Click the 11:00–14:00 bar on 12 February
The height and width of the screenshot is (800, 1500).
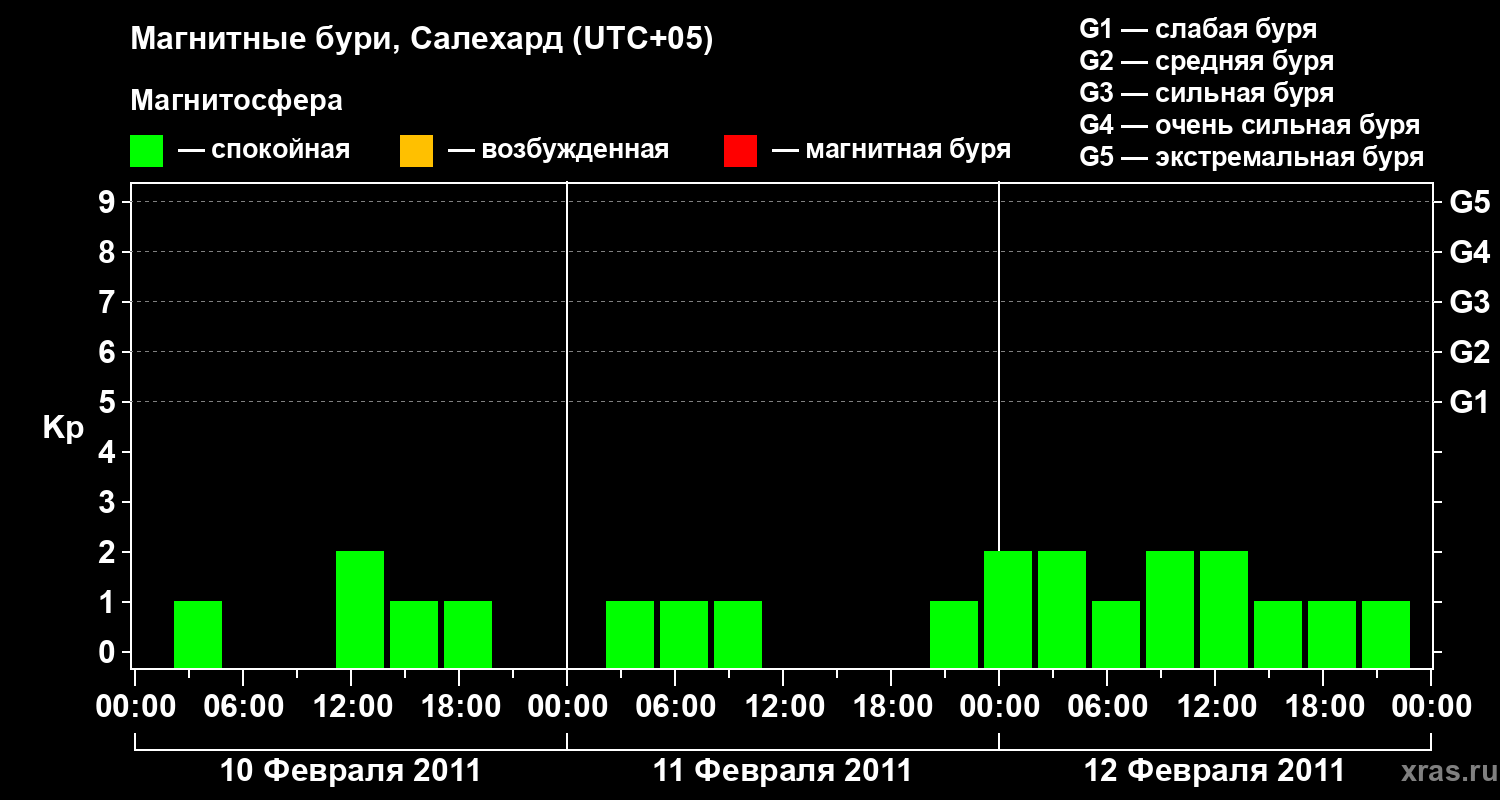[1224, 609]
